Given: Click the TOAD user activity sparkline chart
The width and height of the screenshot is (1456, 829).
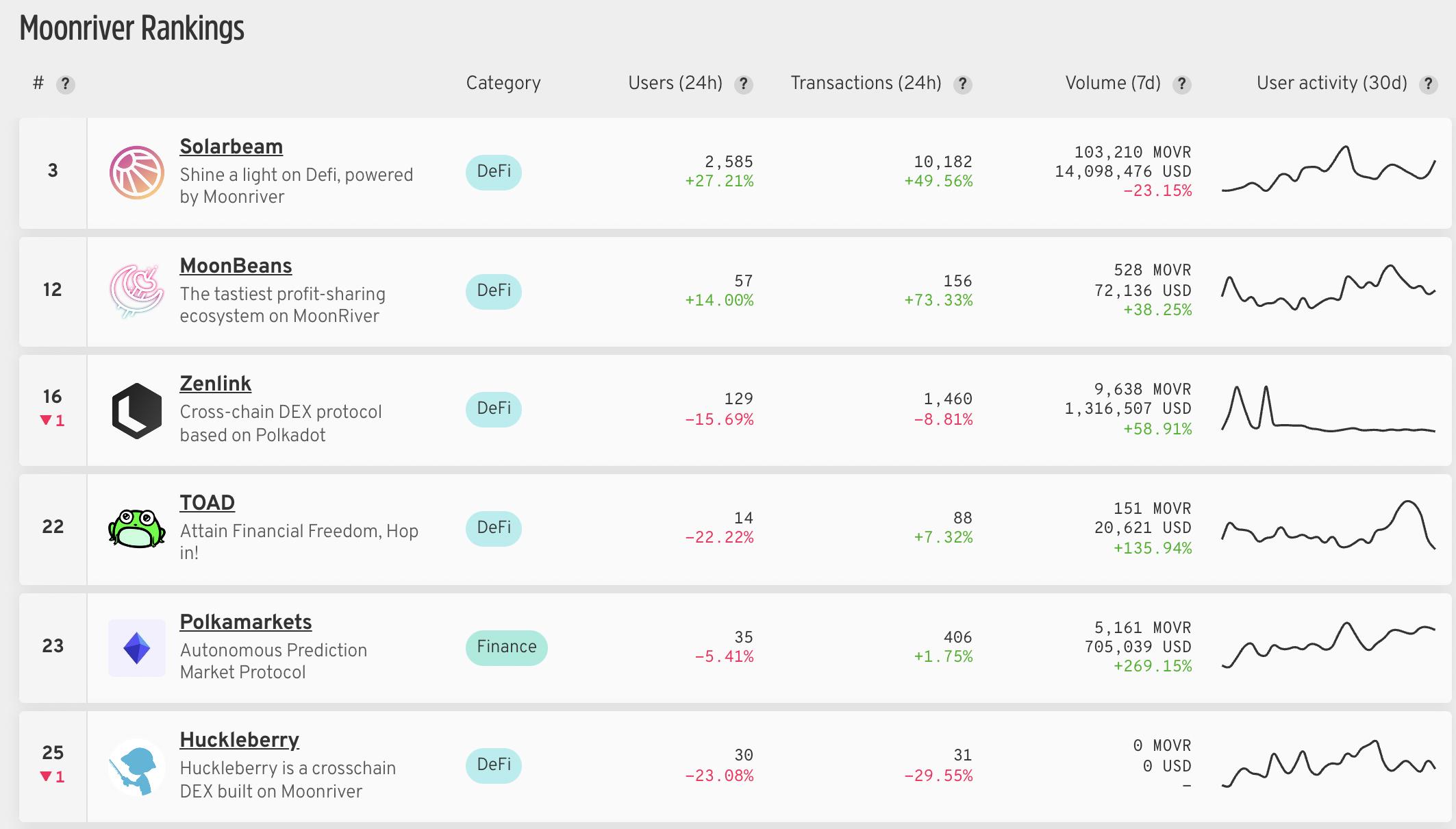Looking at the screenshot, I should 1328,526.
